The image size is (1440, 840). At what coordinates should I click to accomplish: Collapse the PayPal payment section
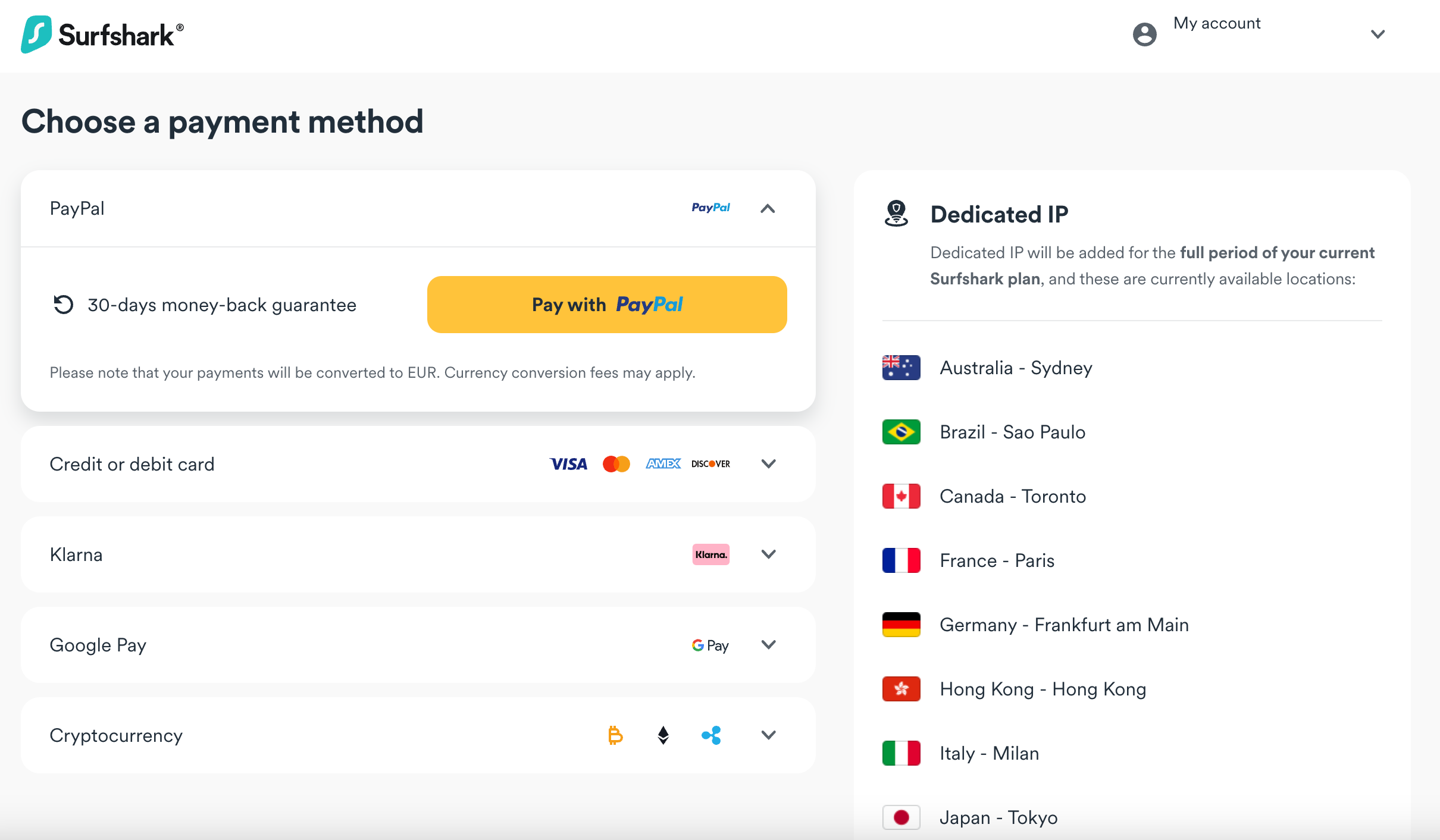pos(768,208)
